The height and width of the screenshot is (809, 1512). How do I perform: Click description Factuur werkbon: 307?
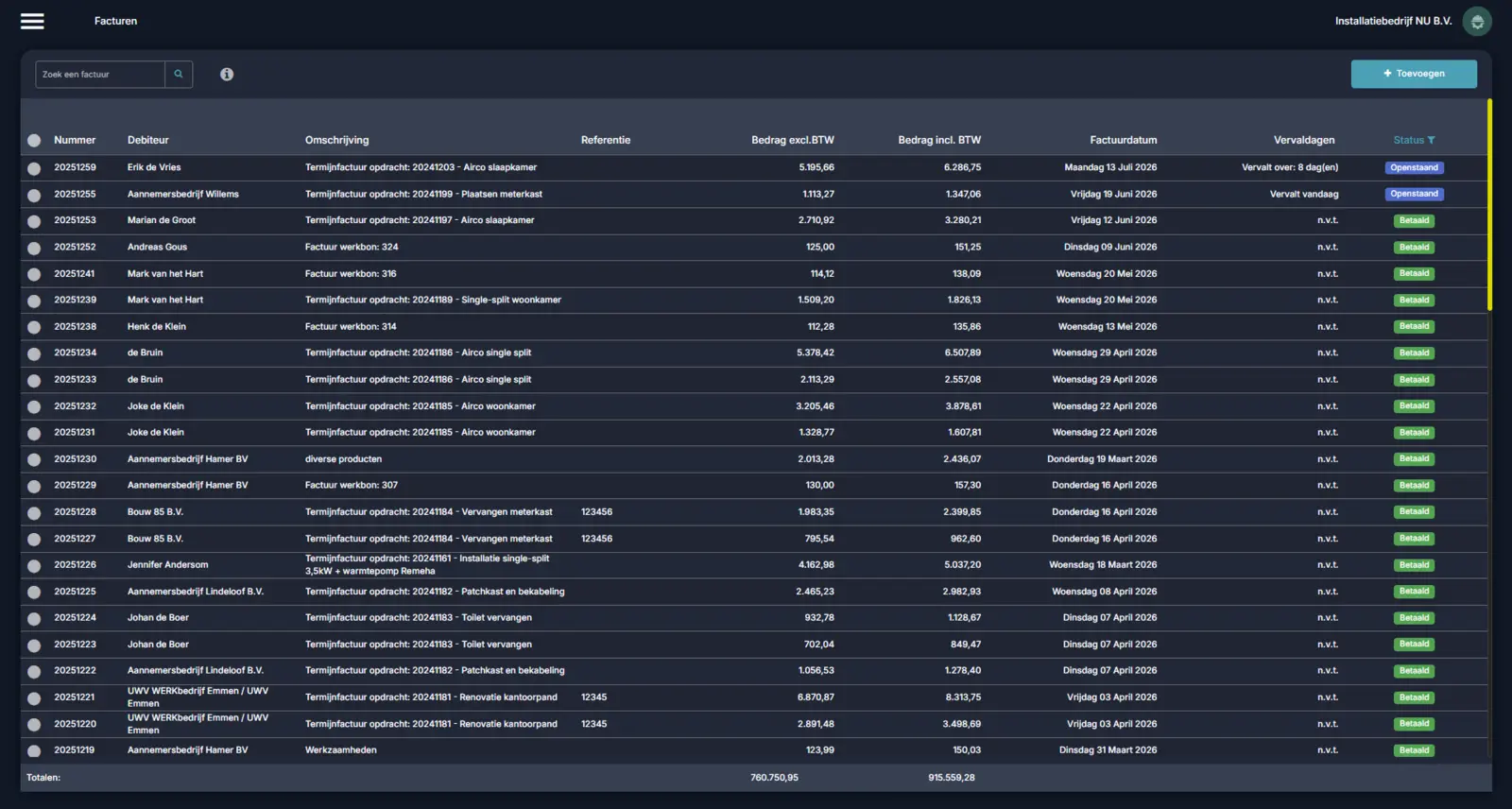[x=352, y=485]
